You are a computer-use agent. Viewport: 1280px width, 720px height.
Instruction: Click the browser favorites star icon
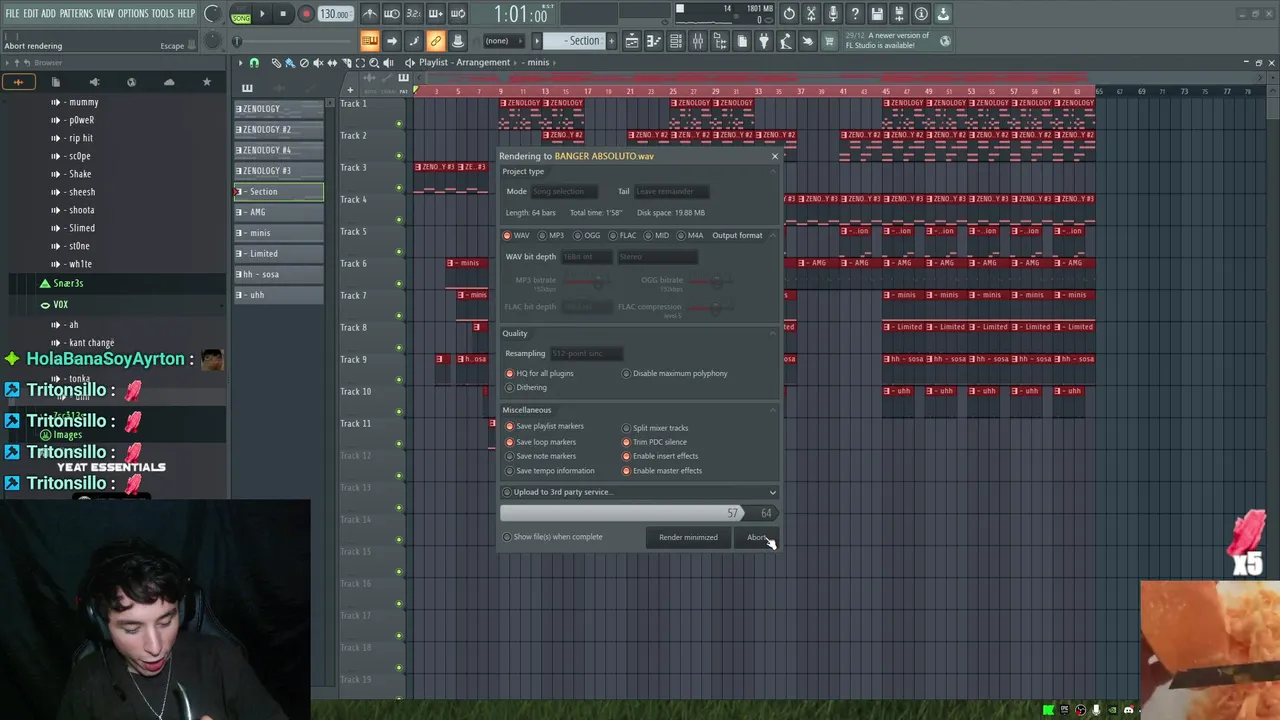[x=207, y=82]
